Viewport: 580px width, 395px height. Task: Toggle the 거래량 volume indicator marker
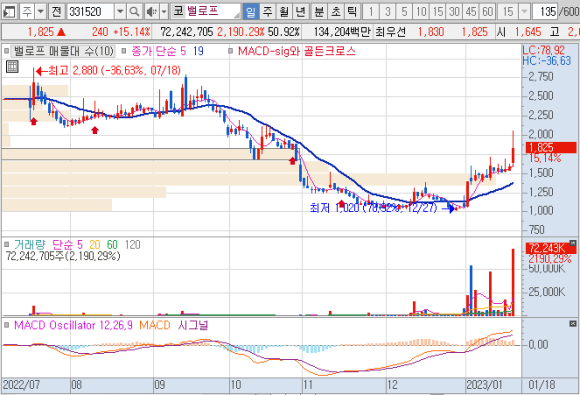[6, 244]
